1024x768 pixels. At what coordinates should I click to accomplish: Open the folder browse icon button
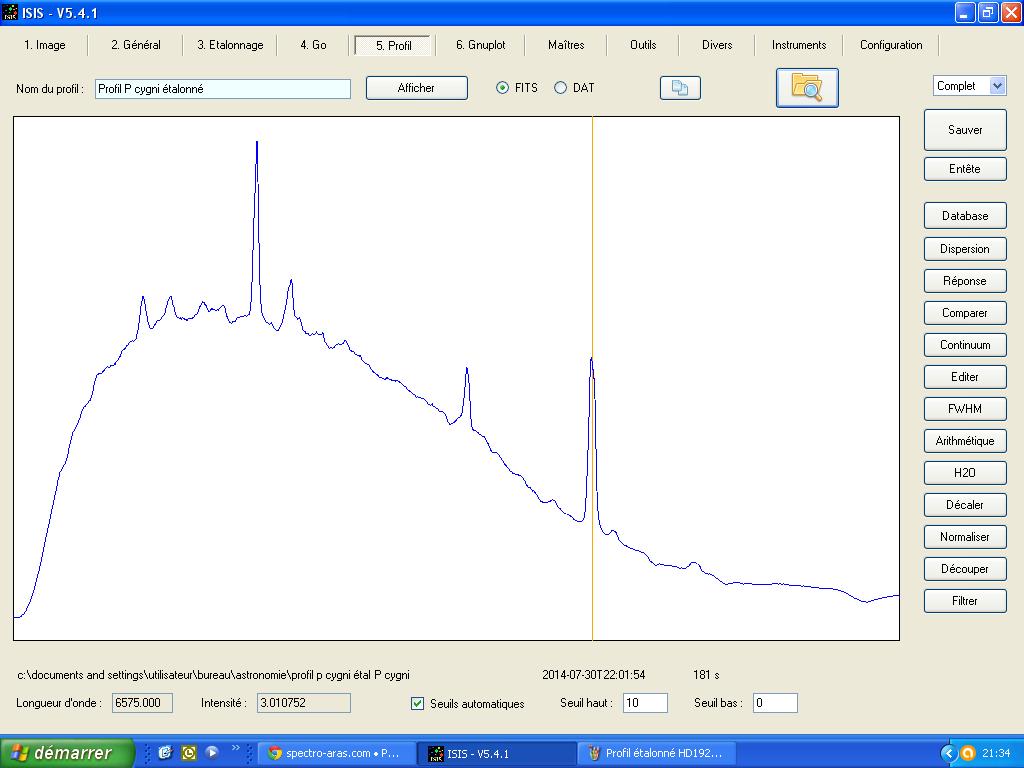click(x=806, y=87)
